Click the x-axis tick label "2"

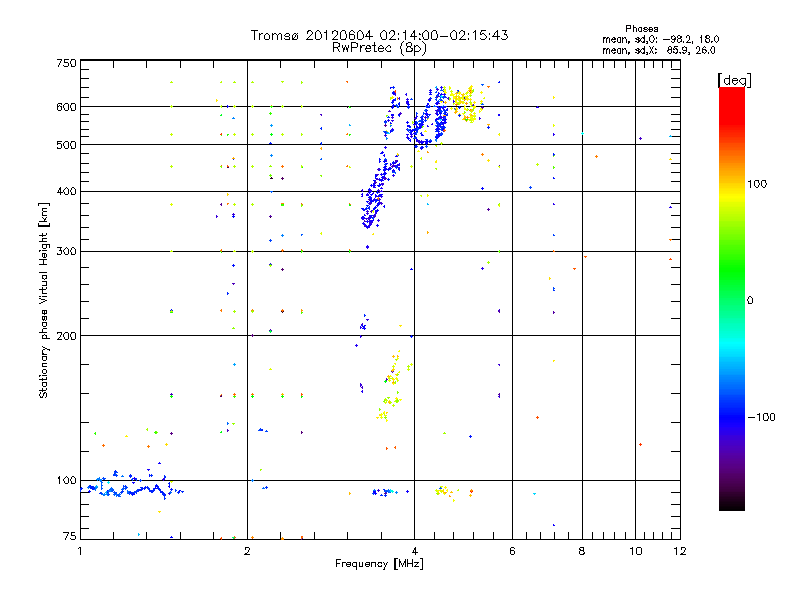[x=247, y=551]
